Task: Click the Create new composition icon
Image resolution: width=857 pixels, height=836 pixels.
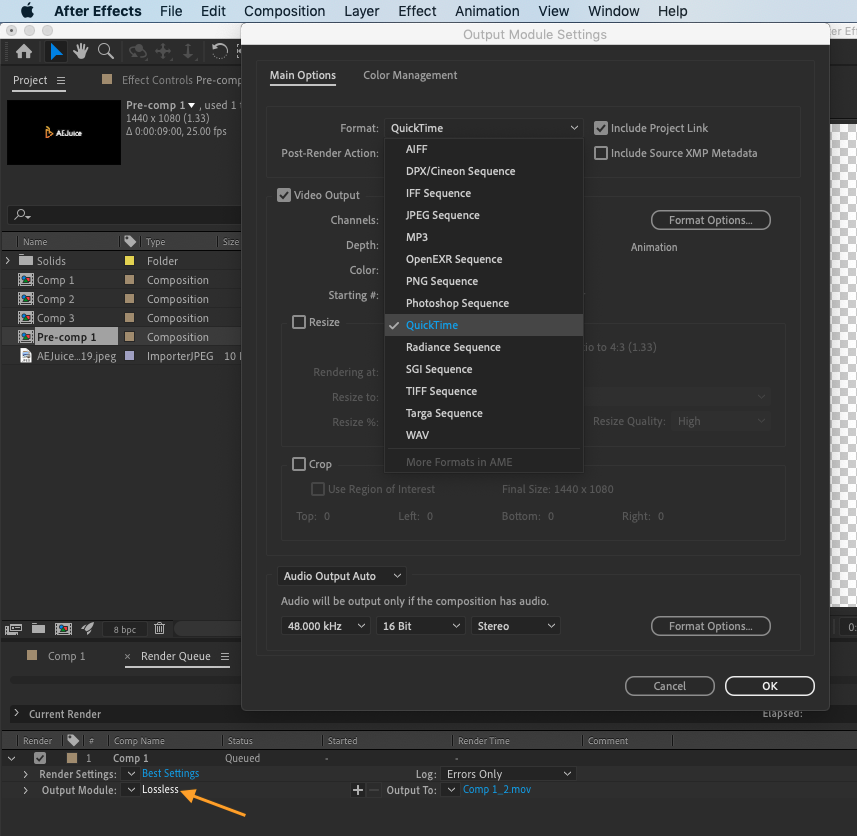Action: (63, 629)
